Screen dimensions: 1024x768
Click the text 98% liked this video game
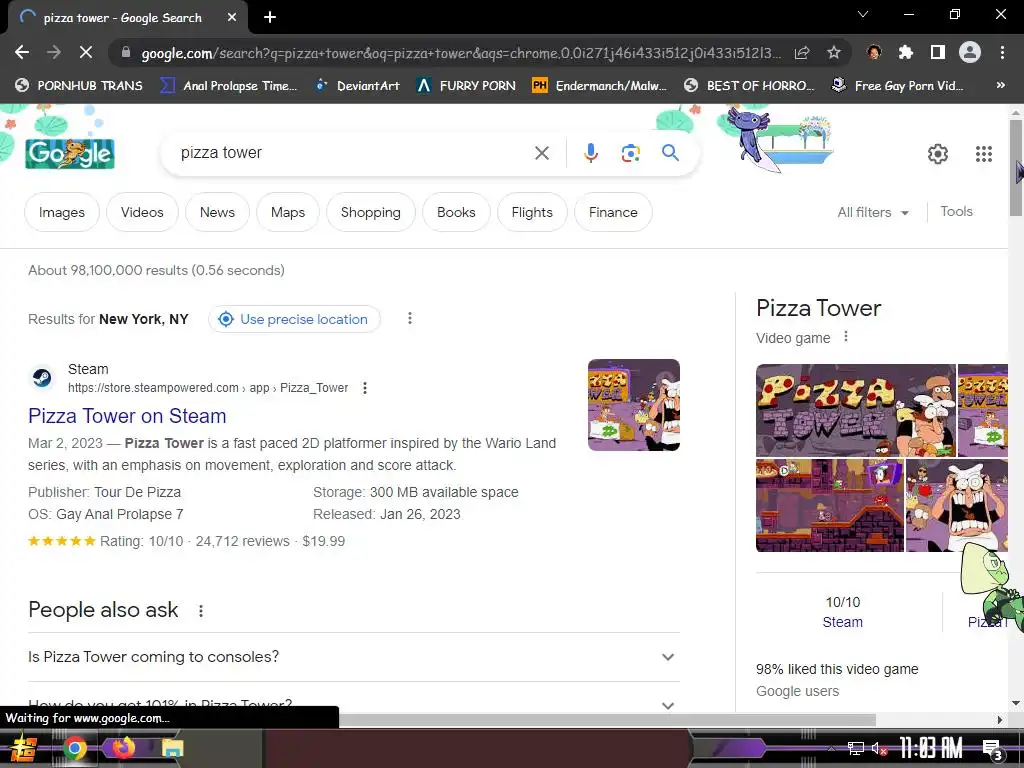tap(837, 669)
